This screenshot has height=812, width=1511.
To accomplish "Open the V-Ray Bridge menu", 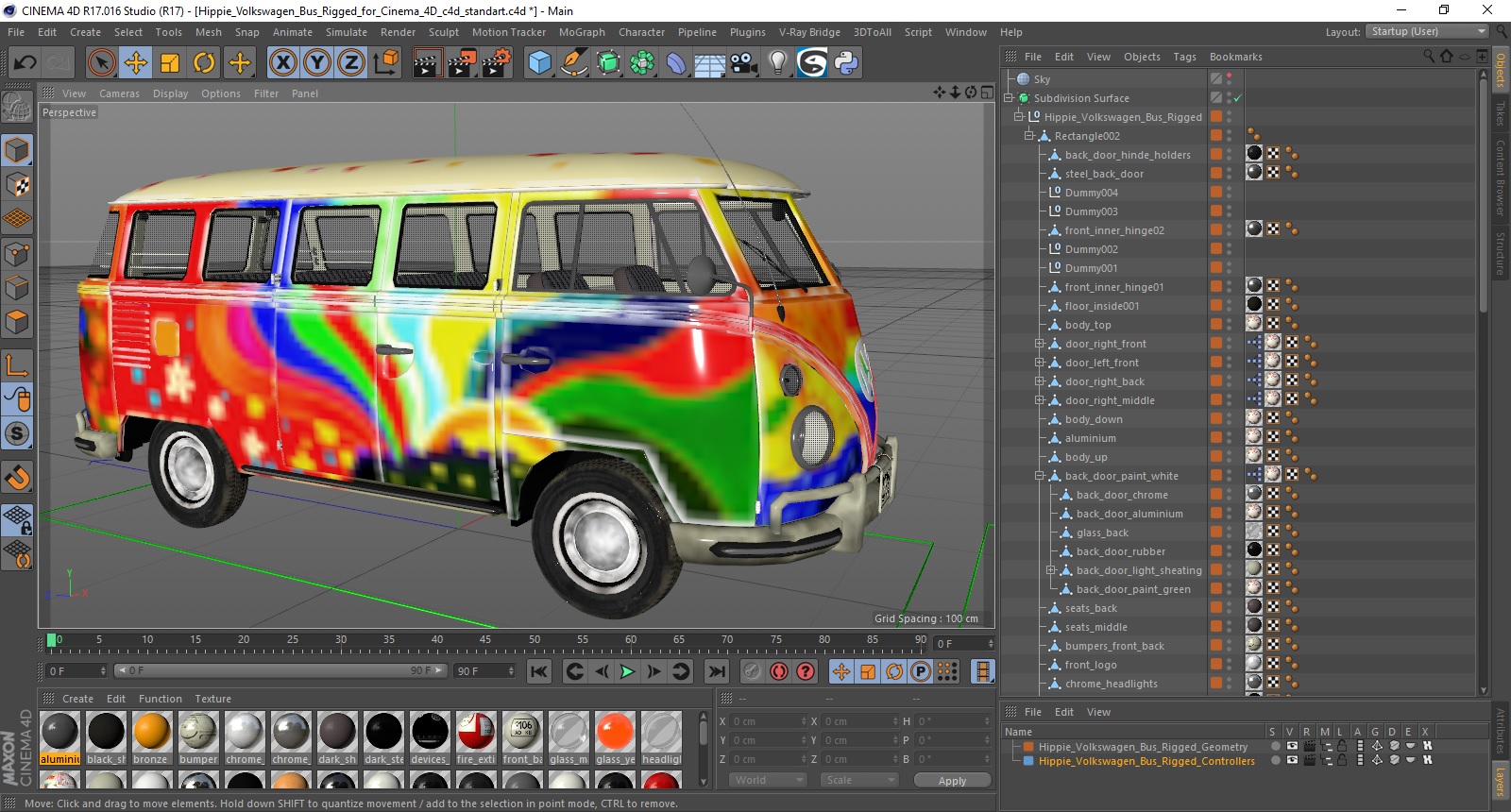I will (809, 32).
